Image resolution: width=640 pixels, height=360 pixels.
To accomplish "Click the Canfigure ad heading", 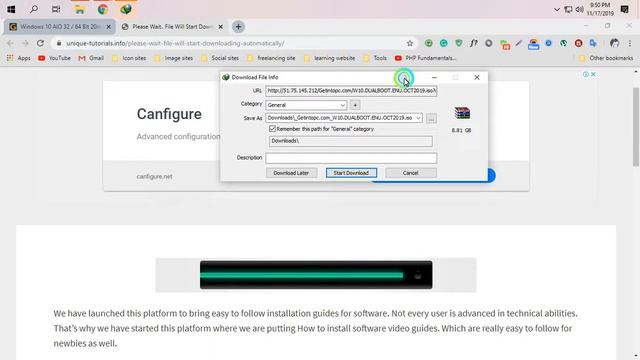I will 169,114.
